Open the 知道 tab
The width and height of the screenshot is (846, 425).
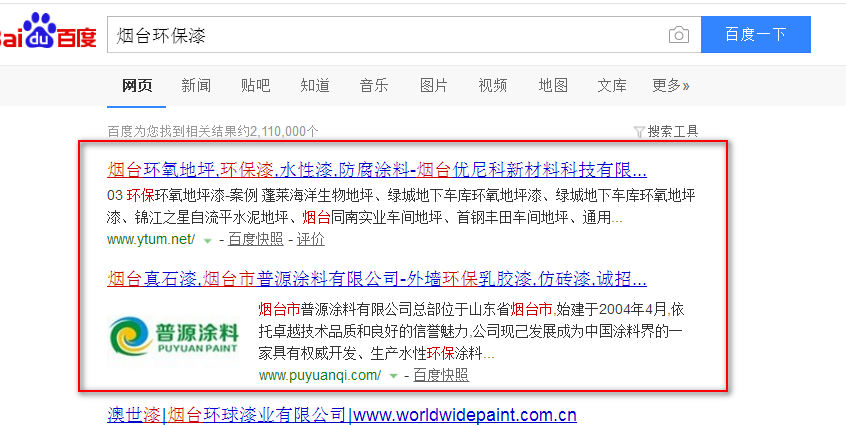(315, 85)
